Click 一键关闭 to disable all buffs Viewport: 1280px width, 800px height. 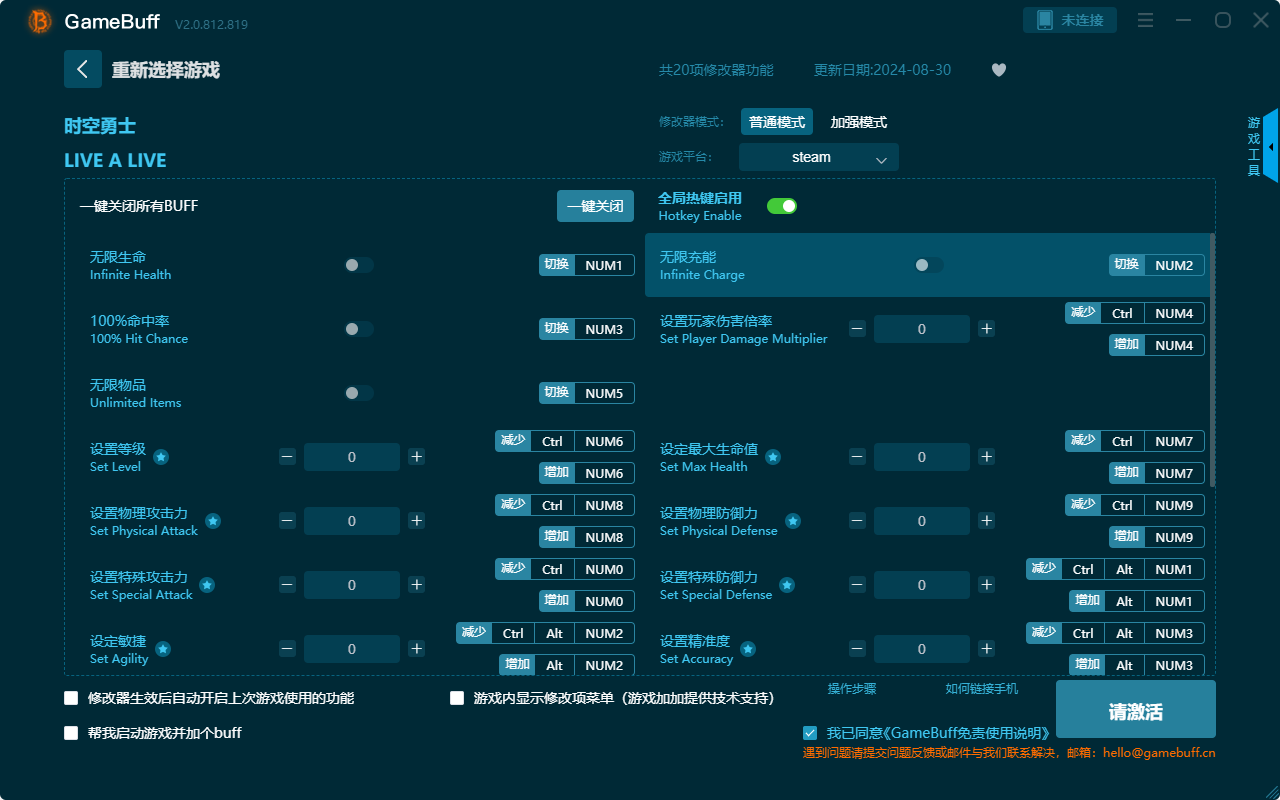[595, 205]
